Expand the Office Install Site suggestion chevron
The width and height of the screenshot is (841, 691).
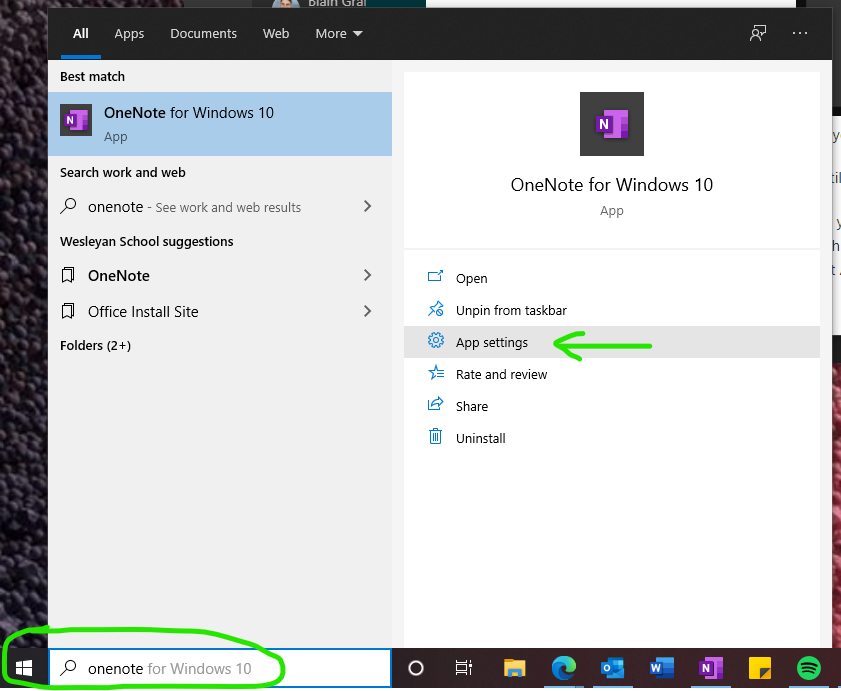click(366, 311)
